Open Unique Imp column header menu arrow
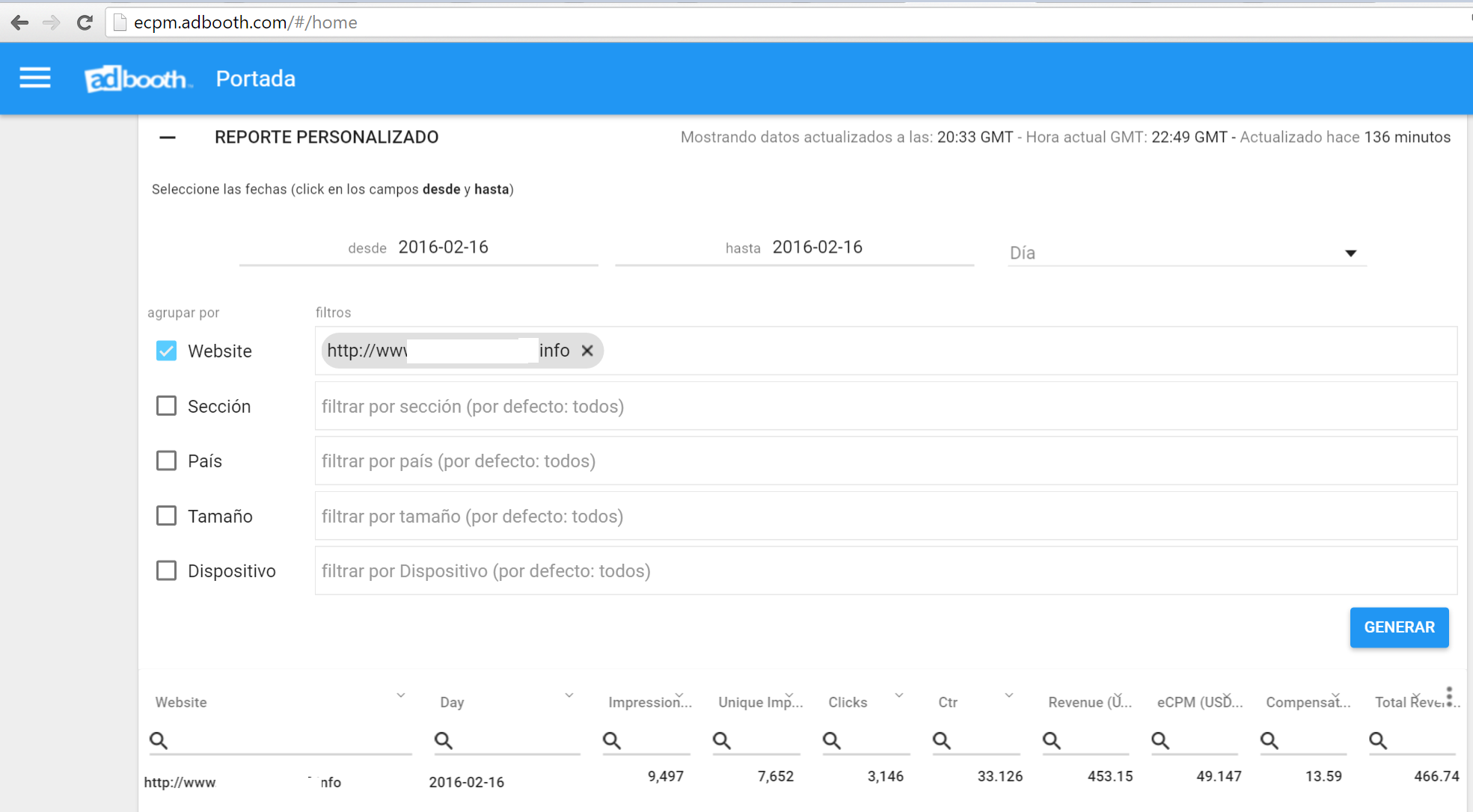Screen dimensions: 1473x812 [x=789, y=695]
